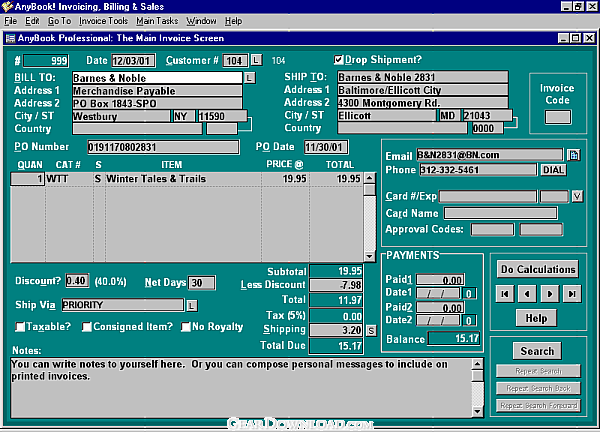Click the email send icon beside Email field
The image size is (600, 432).
click(574, 155)
